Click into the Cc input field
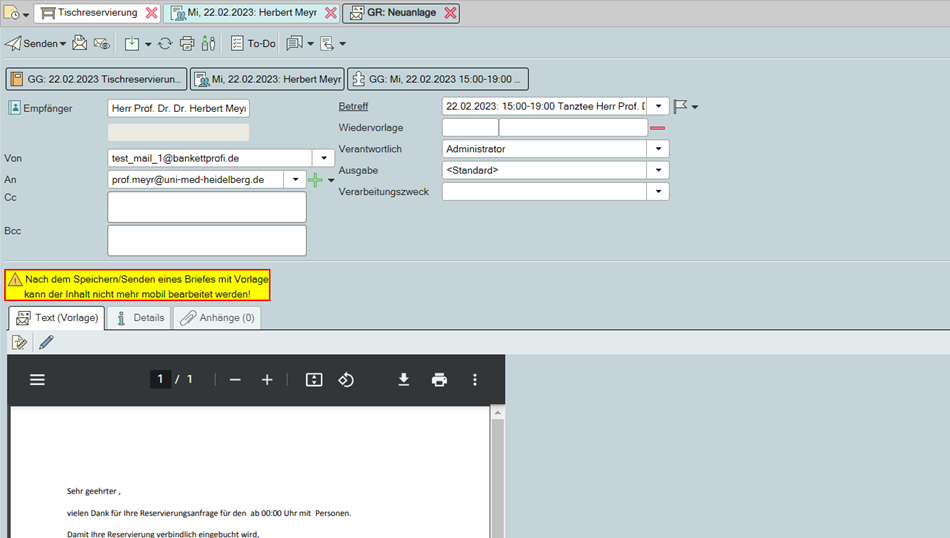Viewport: 950px width, 538px height. [206, 207]
